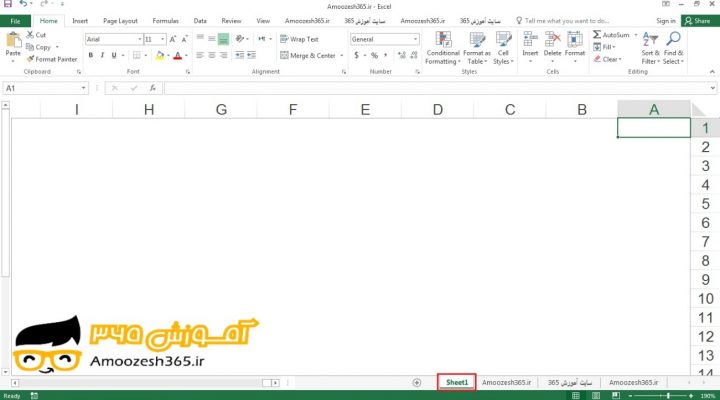This screenshot has width=720, height=400.
Task: Click the Increase Indent icon
Action: pyautogui.click(x=251, y=55)
